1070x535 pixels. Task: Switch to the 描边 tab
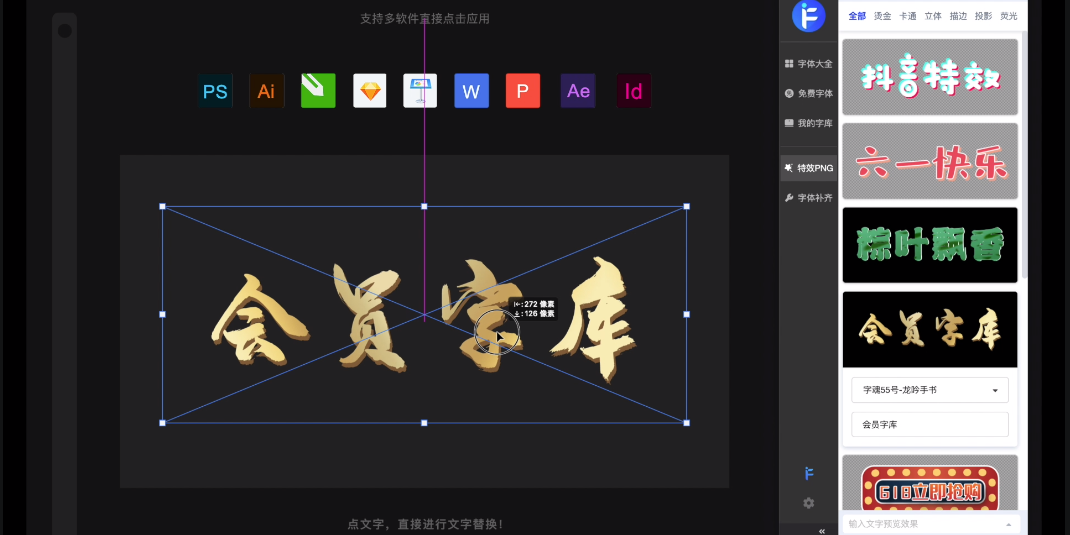point(958,16)
